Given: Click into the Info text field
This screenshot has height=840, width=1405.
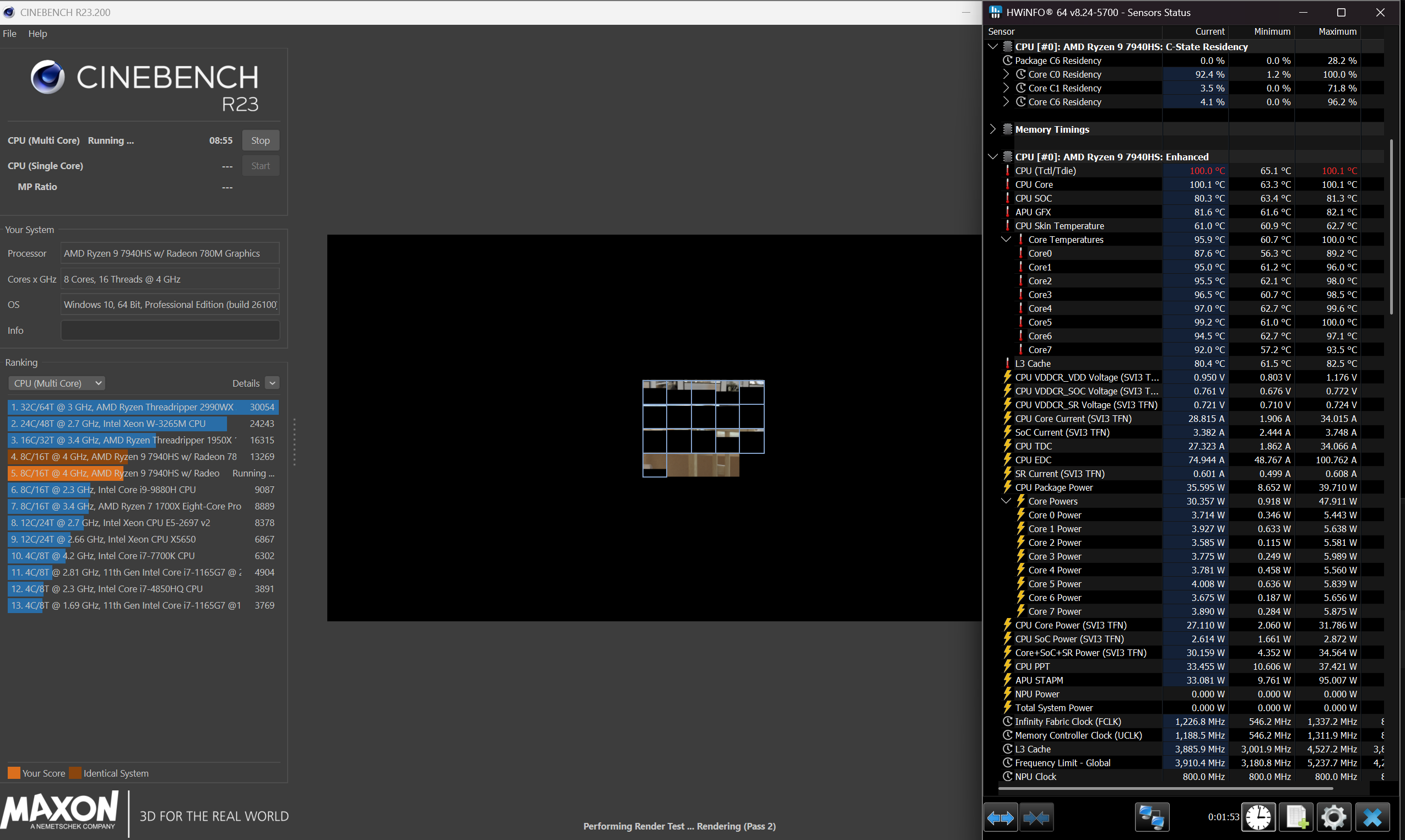Looking at the screenshot, I should tap(170, 330).
